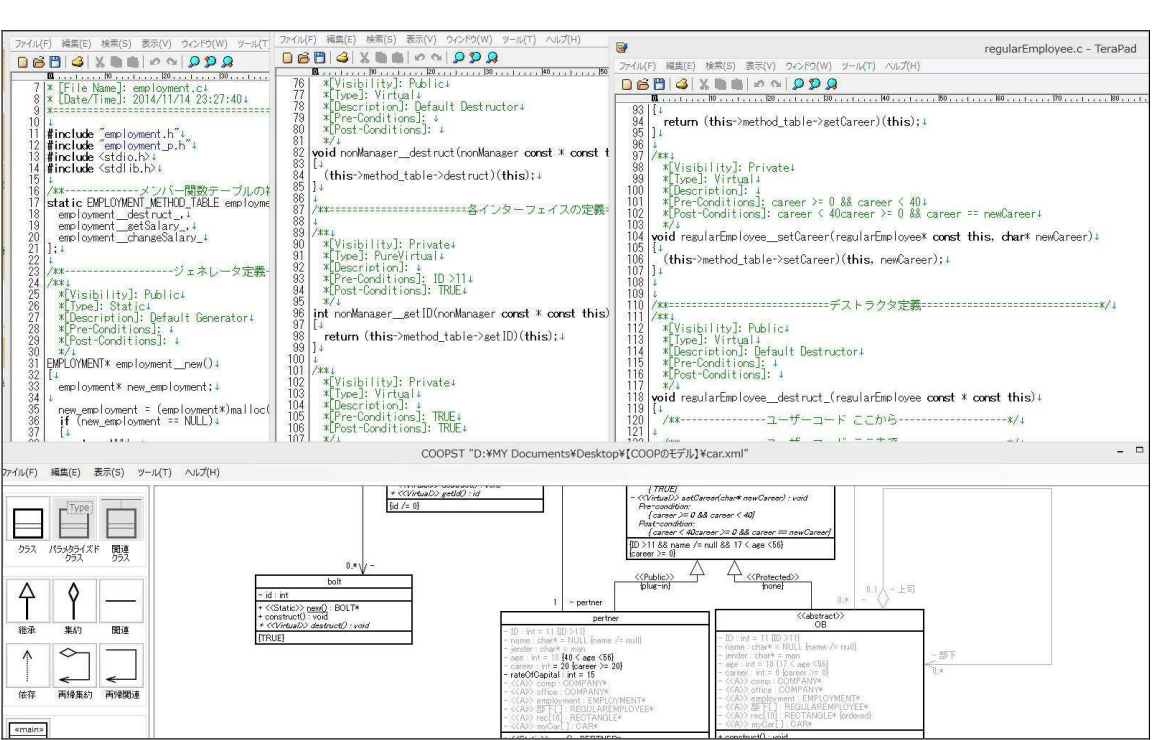The width and height of the screenshot is (1152, 740).
Task: Click Undo arrow in employment.c TeraPad window
Action: point(154,62)
